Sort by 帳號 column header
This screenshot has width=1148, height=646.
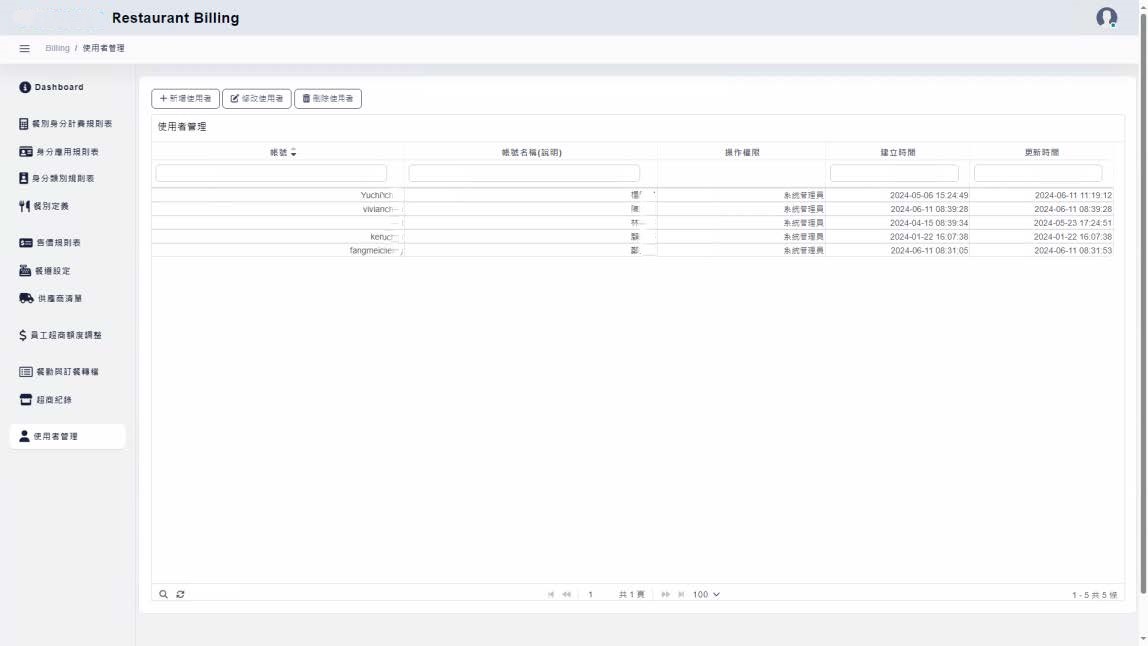coord(278,152)
